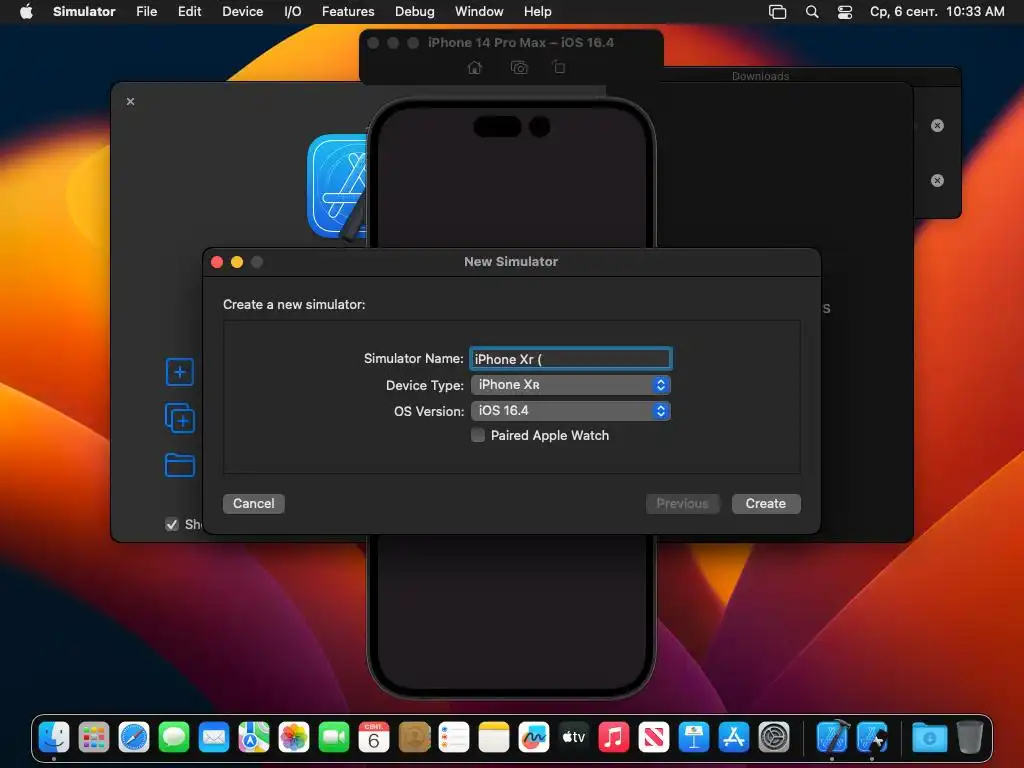Open the Help menu
The image size is (1024, 768).
coord(537,12)
